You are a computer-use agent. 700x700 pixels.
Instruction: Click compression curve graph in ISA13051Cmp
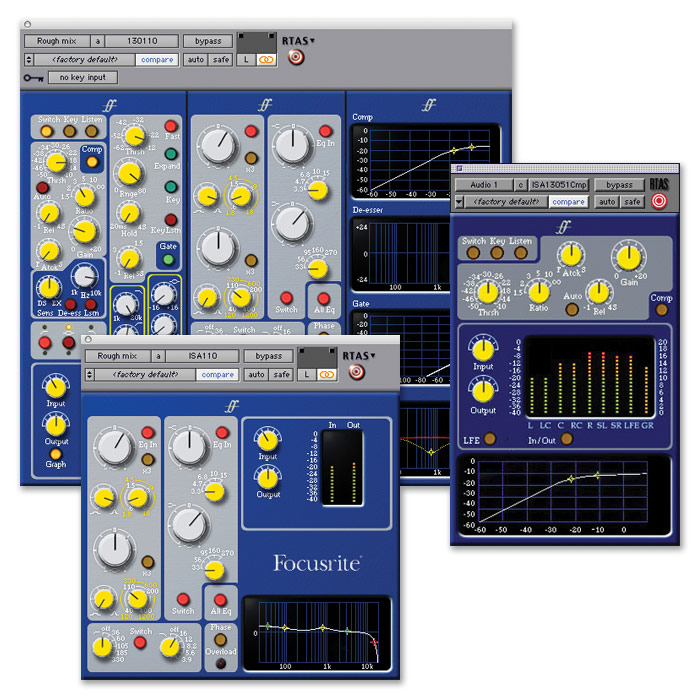click(564, 495)
